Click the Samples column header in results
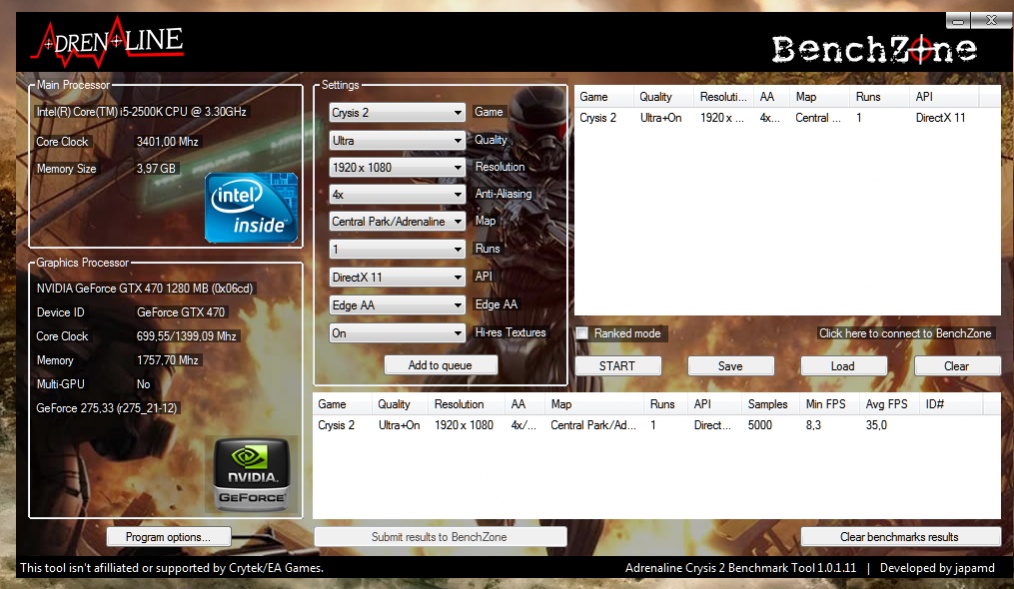The image size is (1014, 589). coord(771,404)
